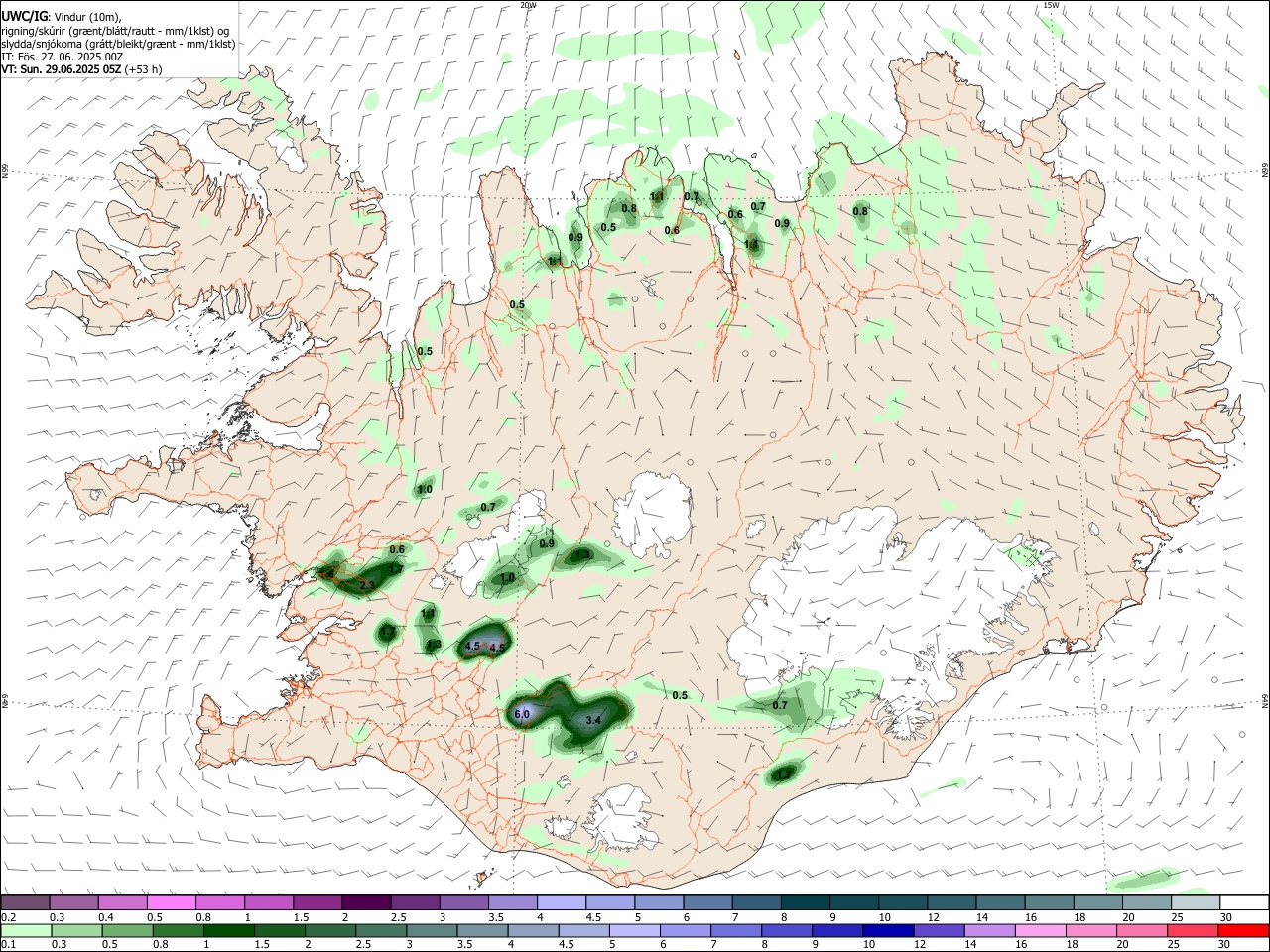Pick upper legend swatch between 2 and 2.5
Viewport: 1270px width, 952px height.
click(x=366, y=902)
